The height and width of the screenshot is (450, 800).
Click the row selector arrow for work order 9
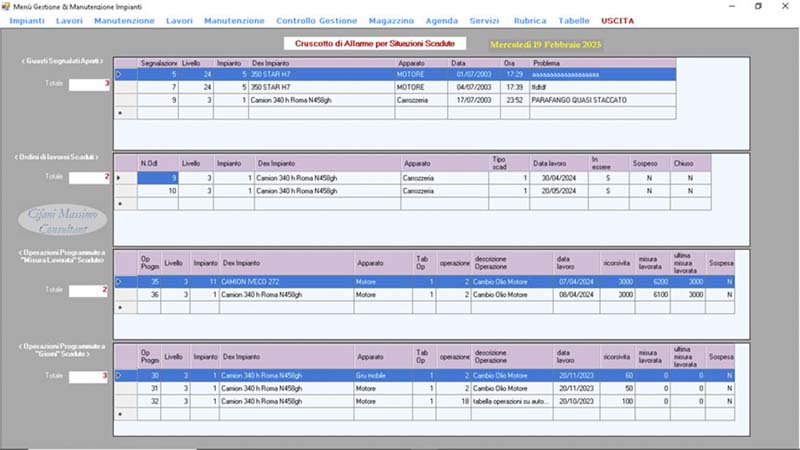click(x=120, y=178)
